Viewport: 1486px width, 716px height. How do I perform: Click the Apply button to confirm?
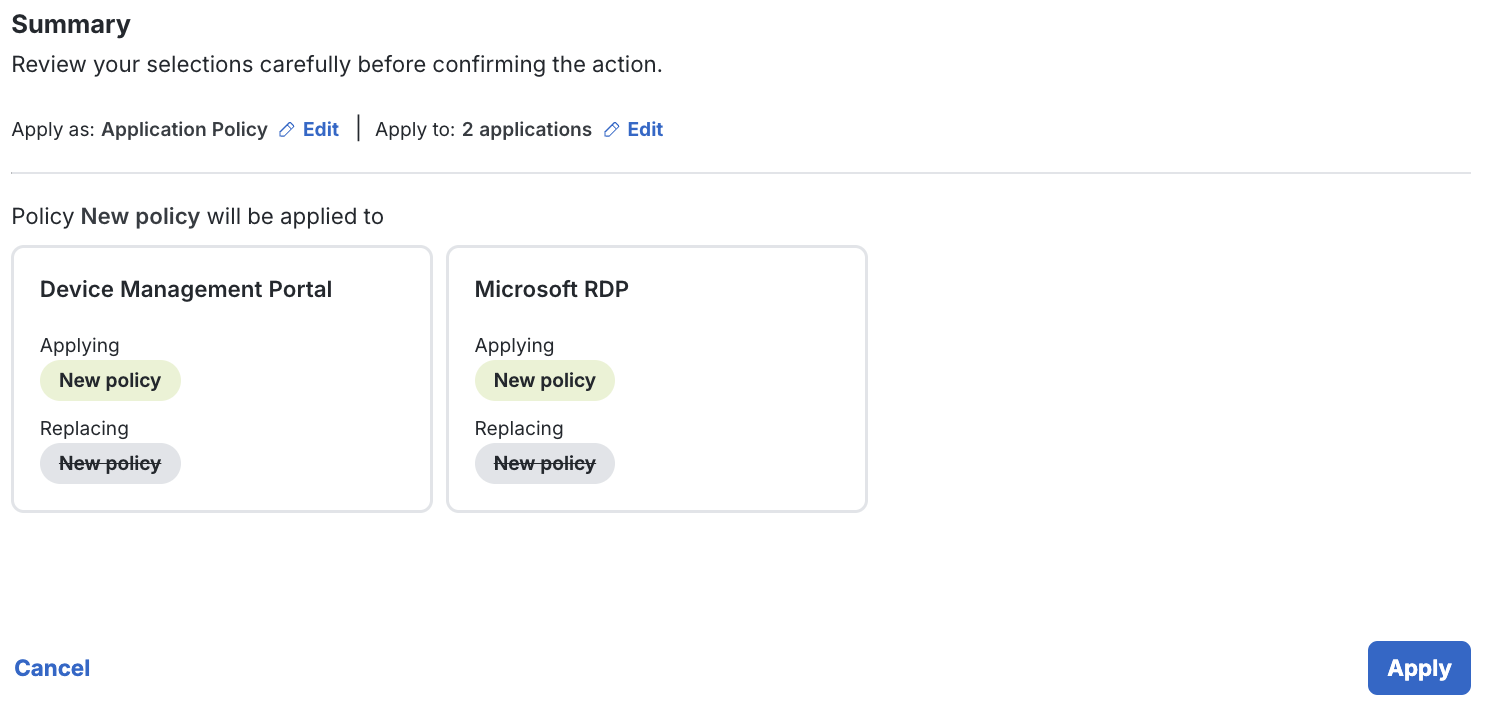(1418, 667)
